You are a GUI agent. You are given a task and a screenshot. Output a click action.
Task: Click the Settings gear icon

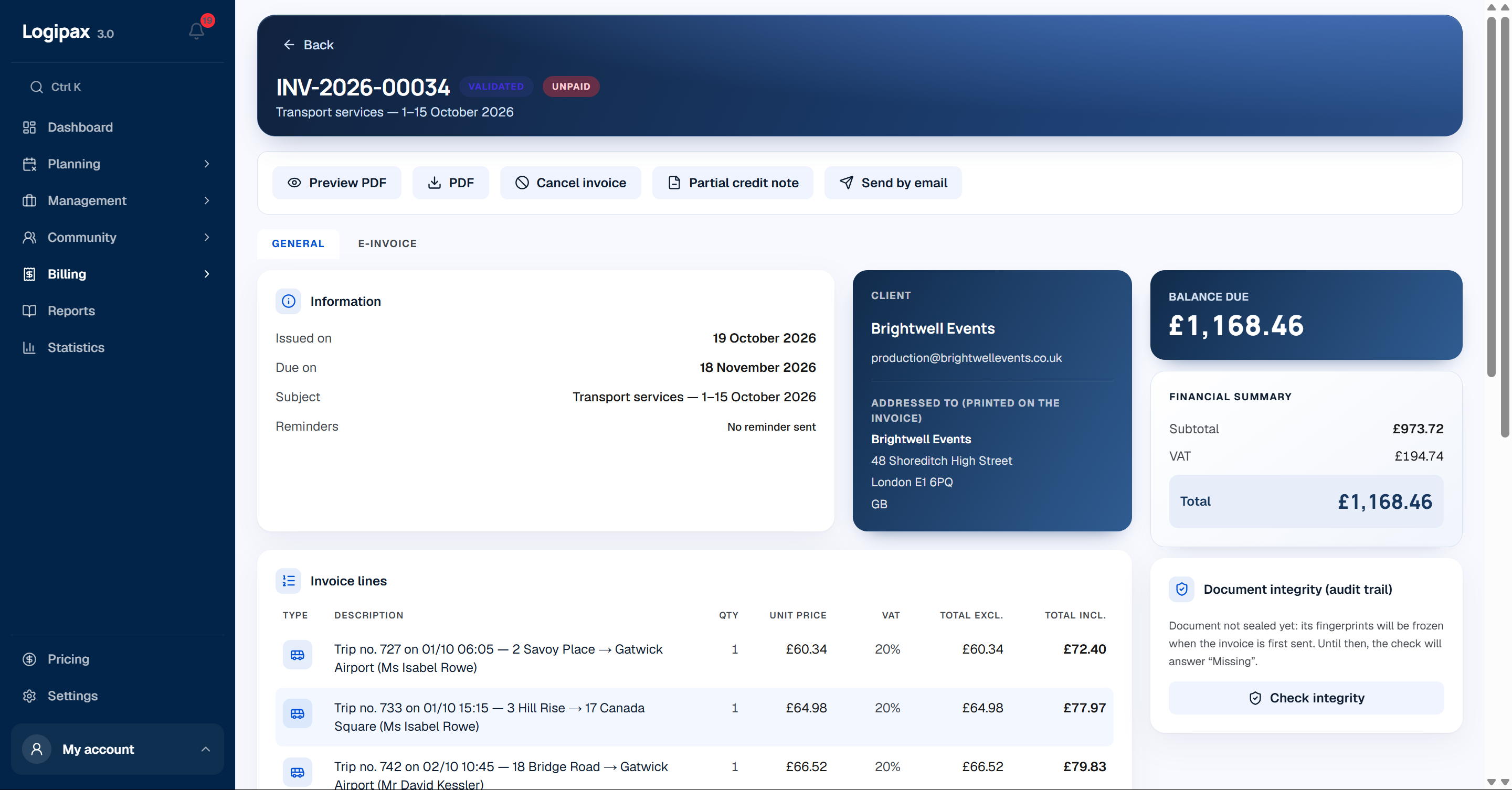click(29, 696)
